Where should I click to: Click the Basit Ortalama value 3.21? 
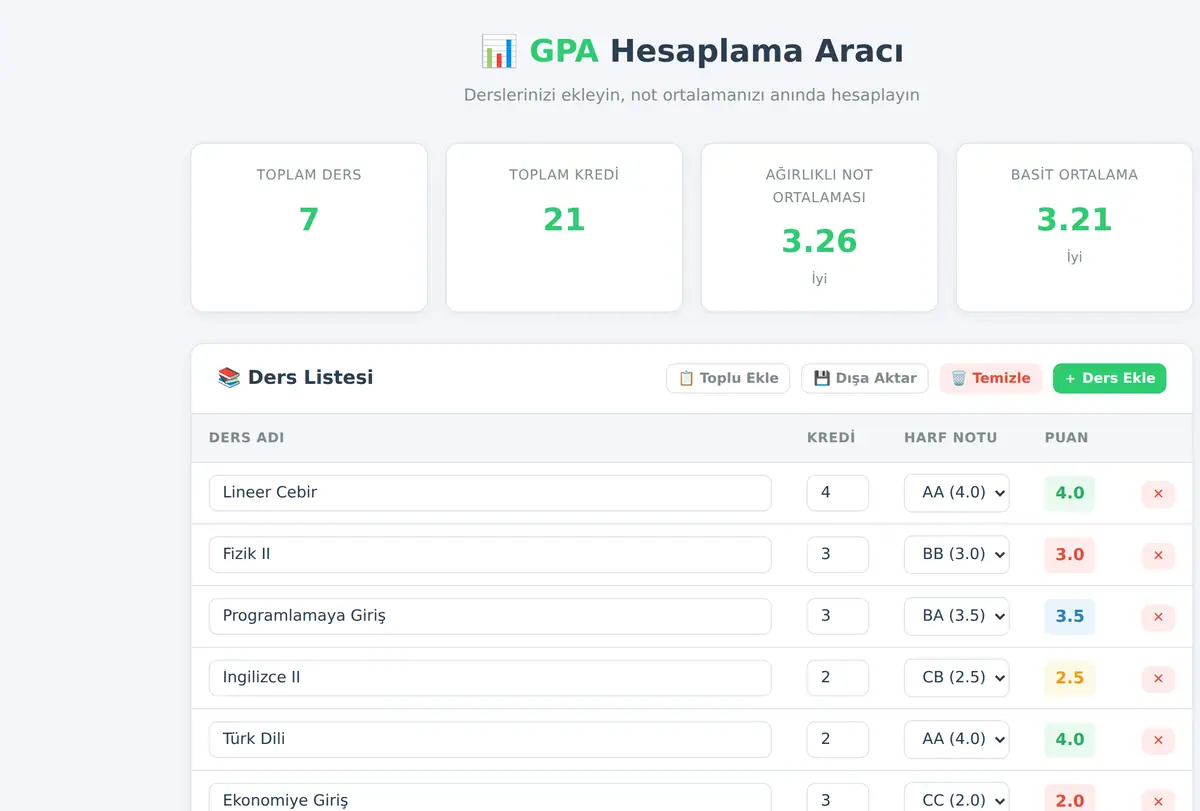coord(1074,219)
